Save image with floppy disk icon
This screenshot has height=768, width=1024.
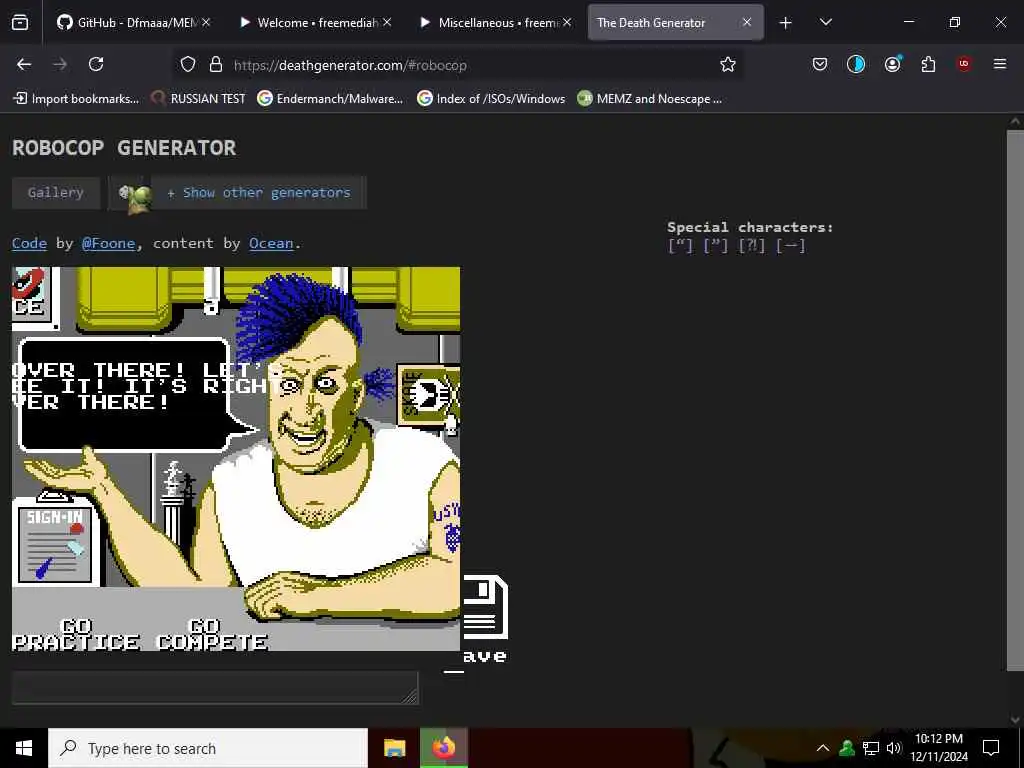pos(485,618)
